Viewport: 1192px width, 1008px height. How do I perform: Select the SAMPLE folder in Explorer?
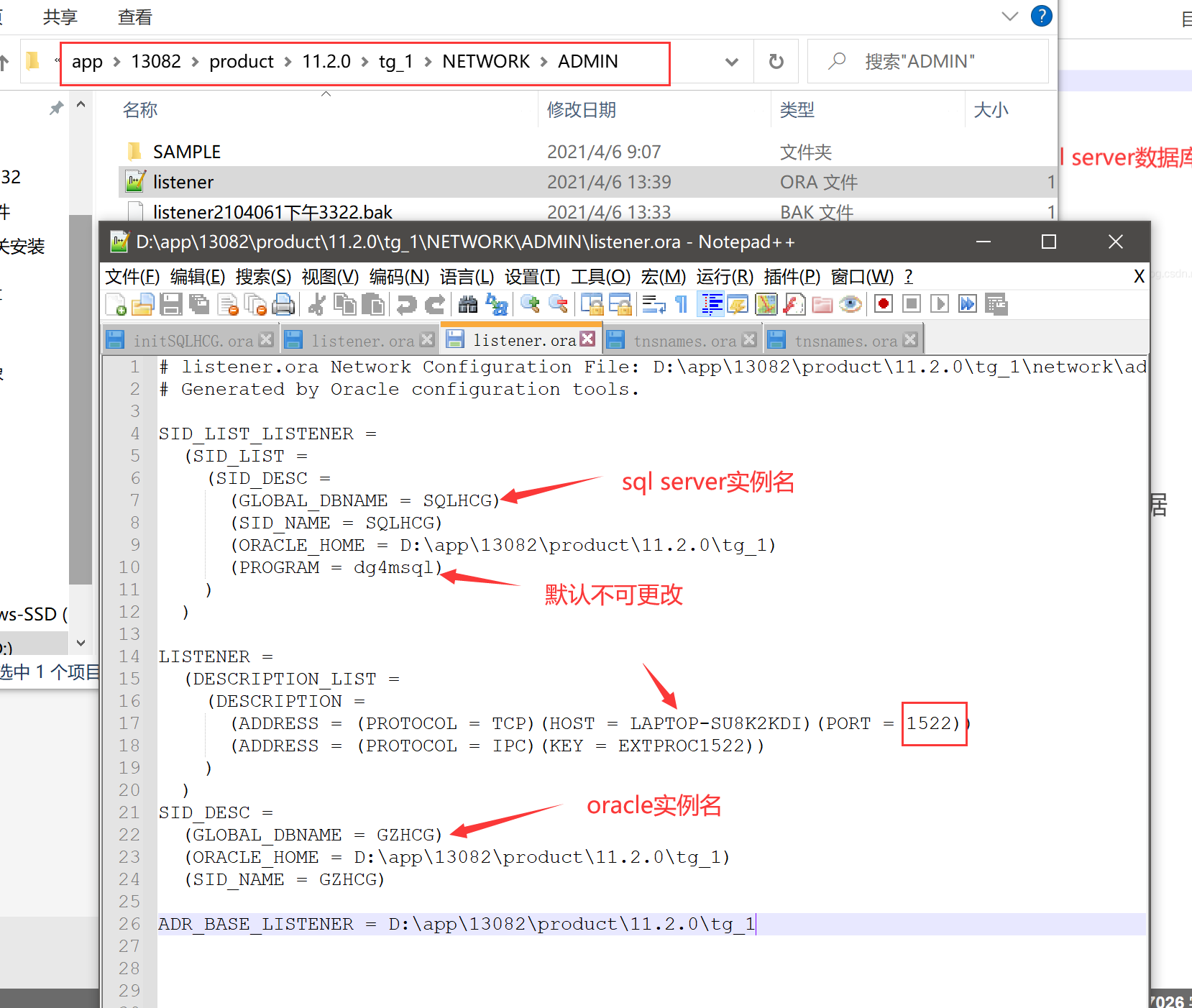point(187,152)
